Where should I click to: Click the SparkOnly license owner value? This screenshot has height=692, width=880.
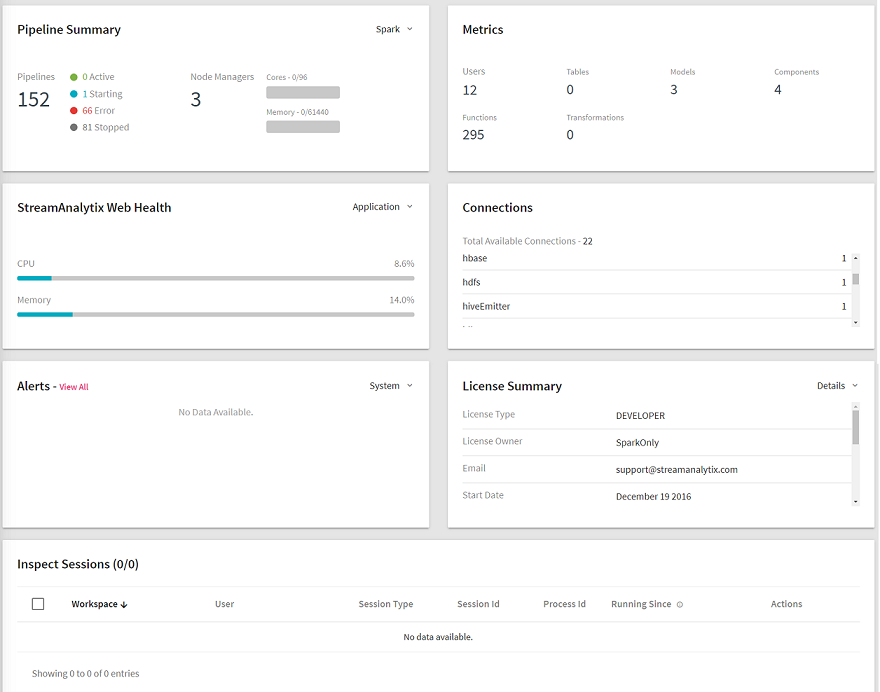click(x=638, y=443)
